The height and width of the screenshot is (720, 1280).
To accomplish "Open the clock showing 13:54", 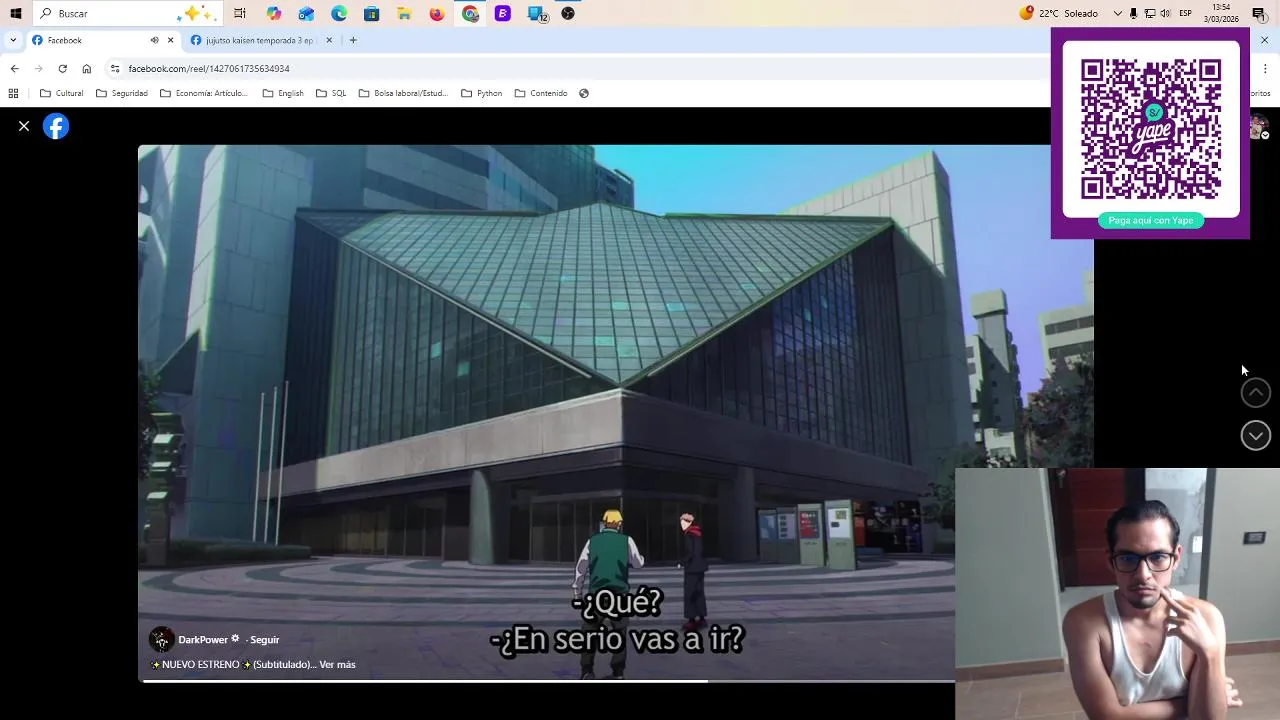I will [1221, 13].
